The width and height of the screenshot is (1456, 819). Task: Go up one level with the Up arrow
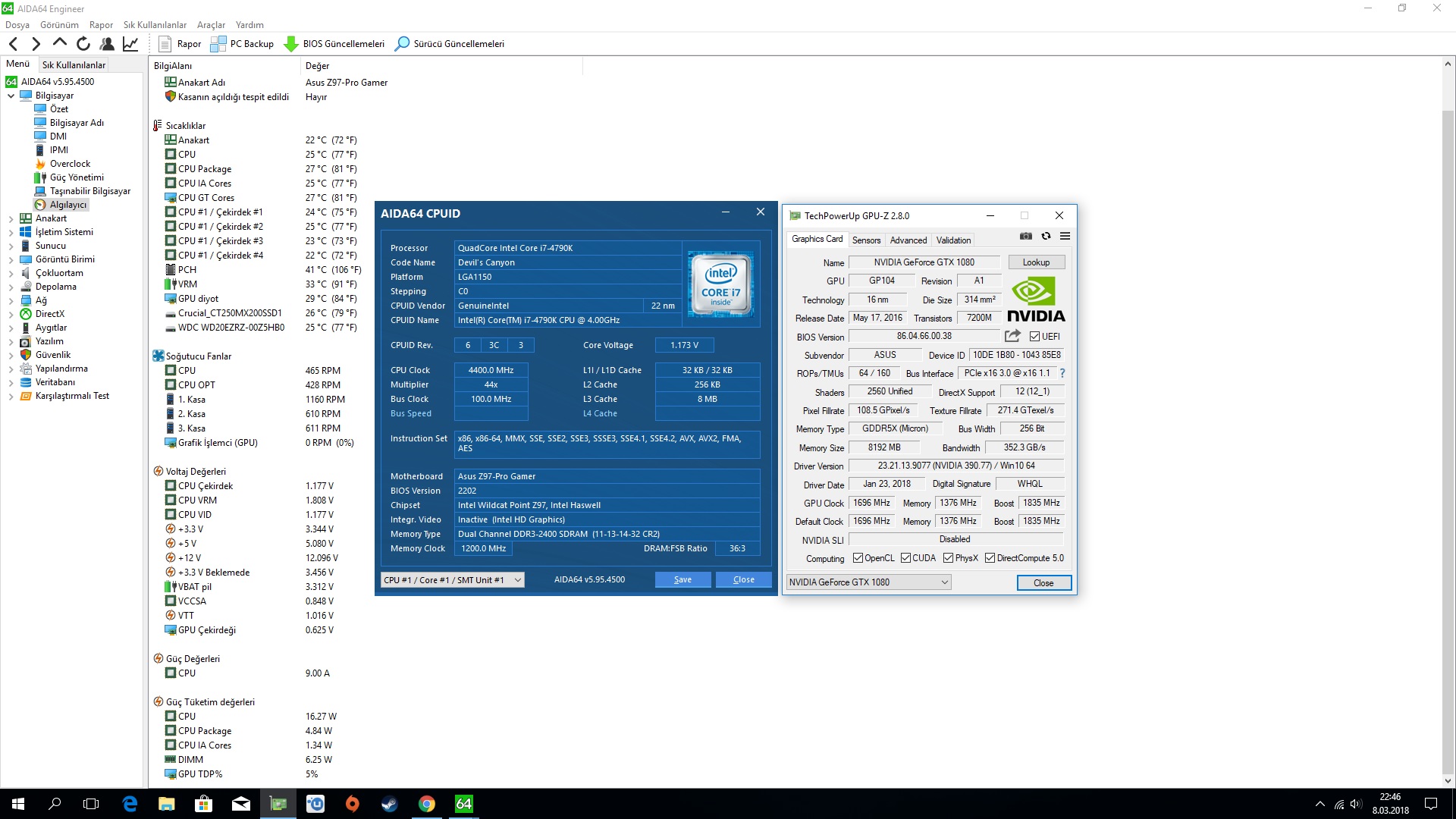click(60, 42)
